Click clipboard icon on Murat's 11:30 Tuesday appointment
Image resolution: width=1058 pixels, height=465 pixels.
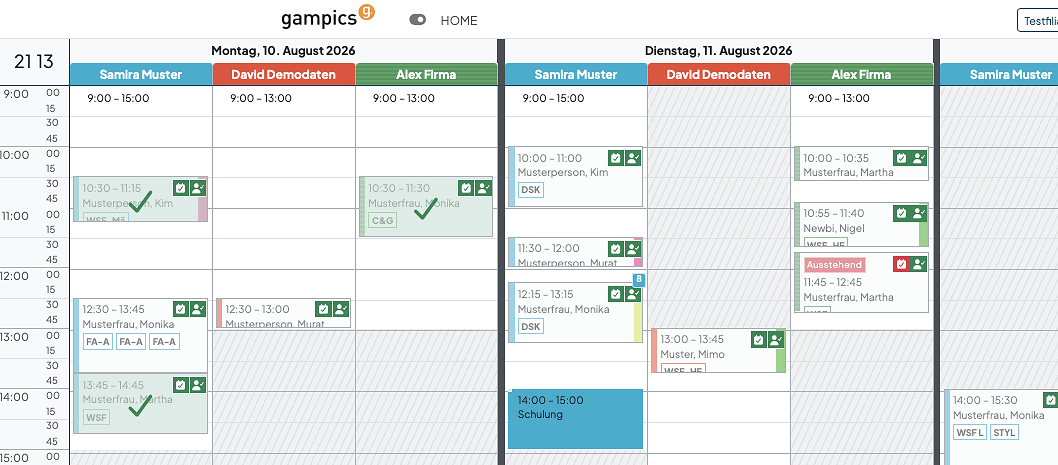tap(615, 248)
